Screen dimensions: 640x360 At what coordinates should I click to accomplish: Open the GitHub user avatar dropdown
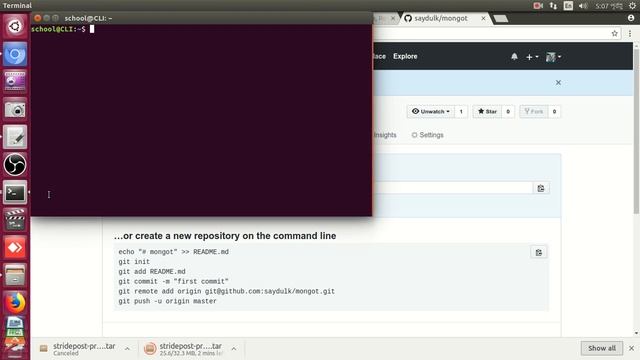553,57
